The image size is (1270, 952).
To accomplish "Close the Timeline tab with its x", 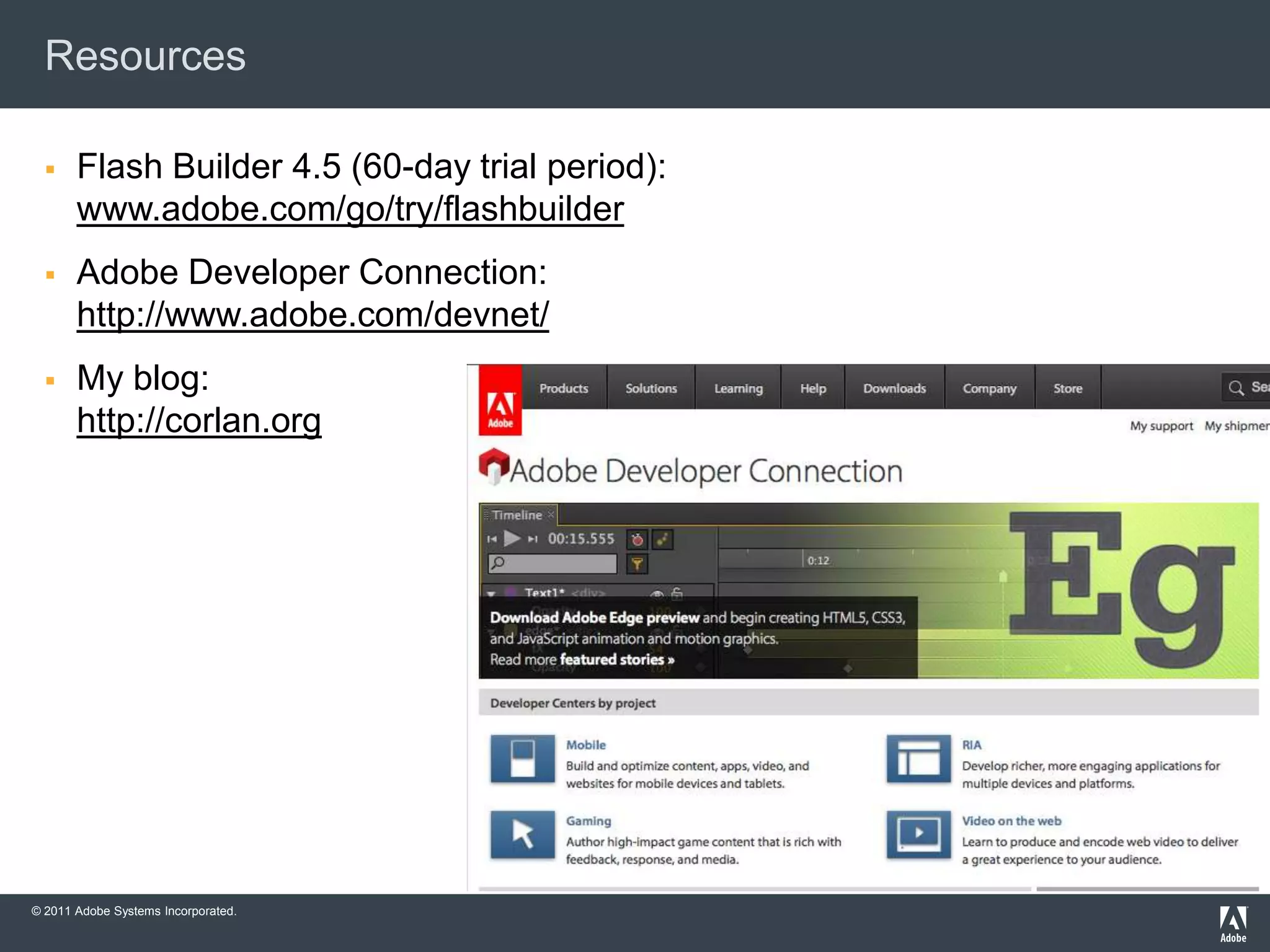I will [x=551, y=514].
